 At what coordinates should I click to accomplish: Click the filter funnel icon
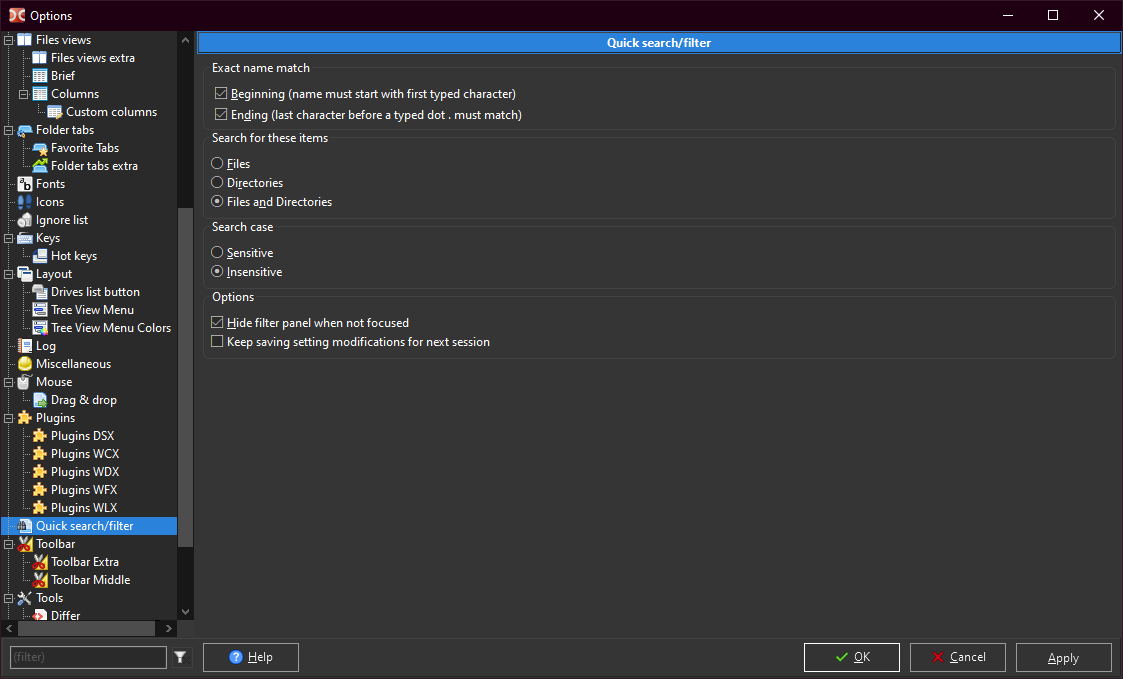click(x=180, y=657)
